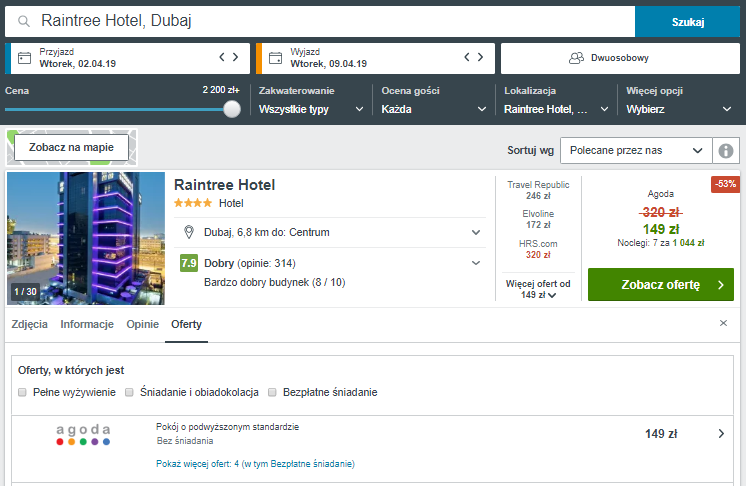Click the Raintree Hotel title
The width and height of the screenshot is (746, 486).
[225, 185]
